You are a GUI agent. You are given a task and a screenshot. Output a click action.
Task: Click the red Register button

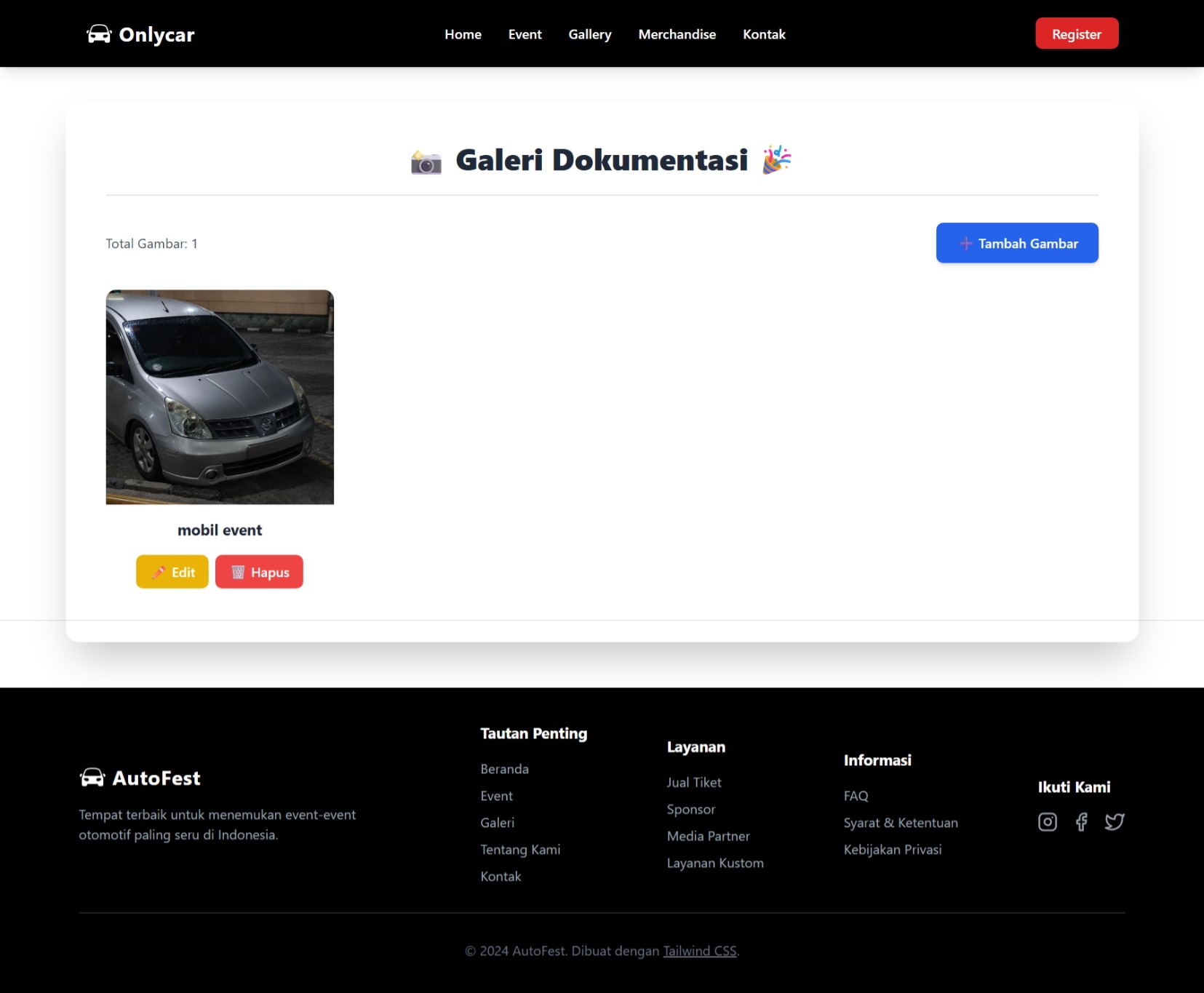click(x=1077, y=33)
